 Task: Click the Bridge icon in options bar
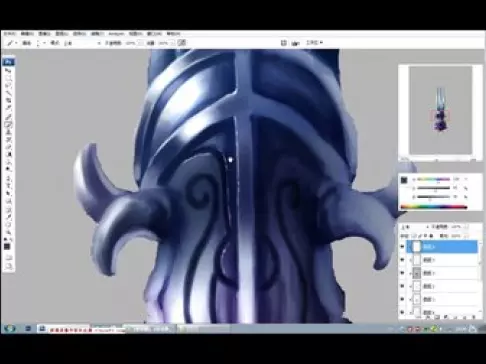(x=284, y=43)
